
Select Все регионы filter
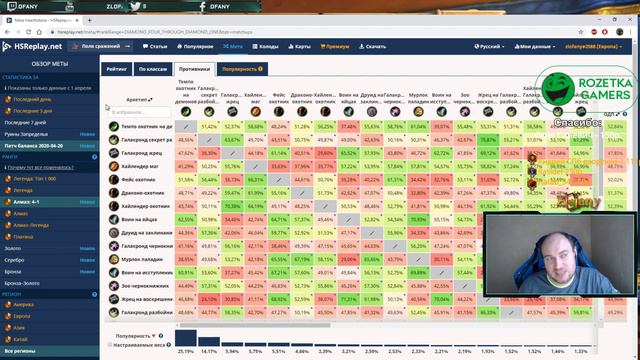point(49,351)
